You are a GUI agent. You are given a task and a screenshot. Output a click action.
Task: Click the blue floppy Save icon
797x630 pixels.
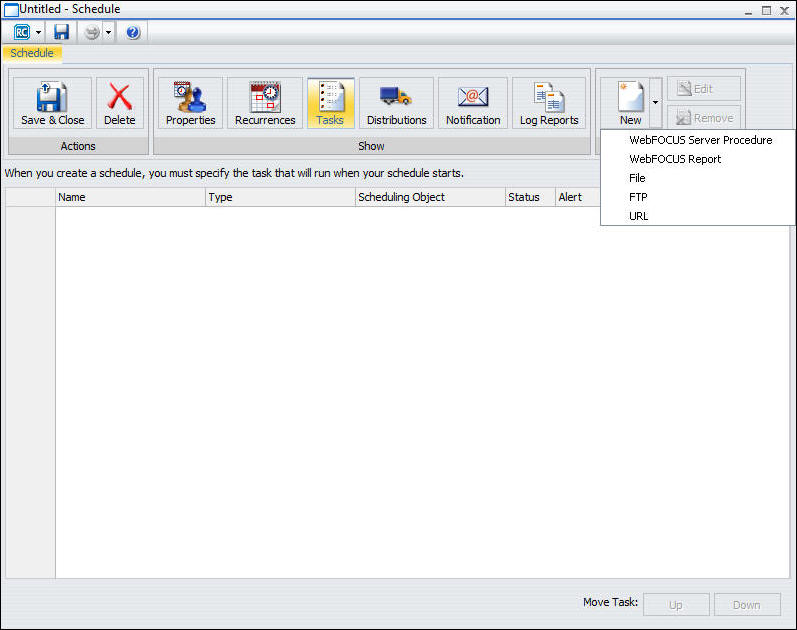62,33
